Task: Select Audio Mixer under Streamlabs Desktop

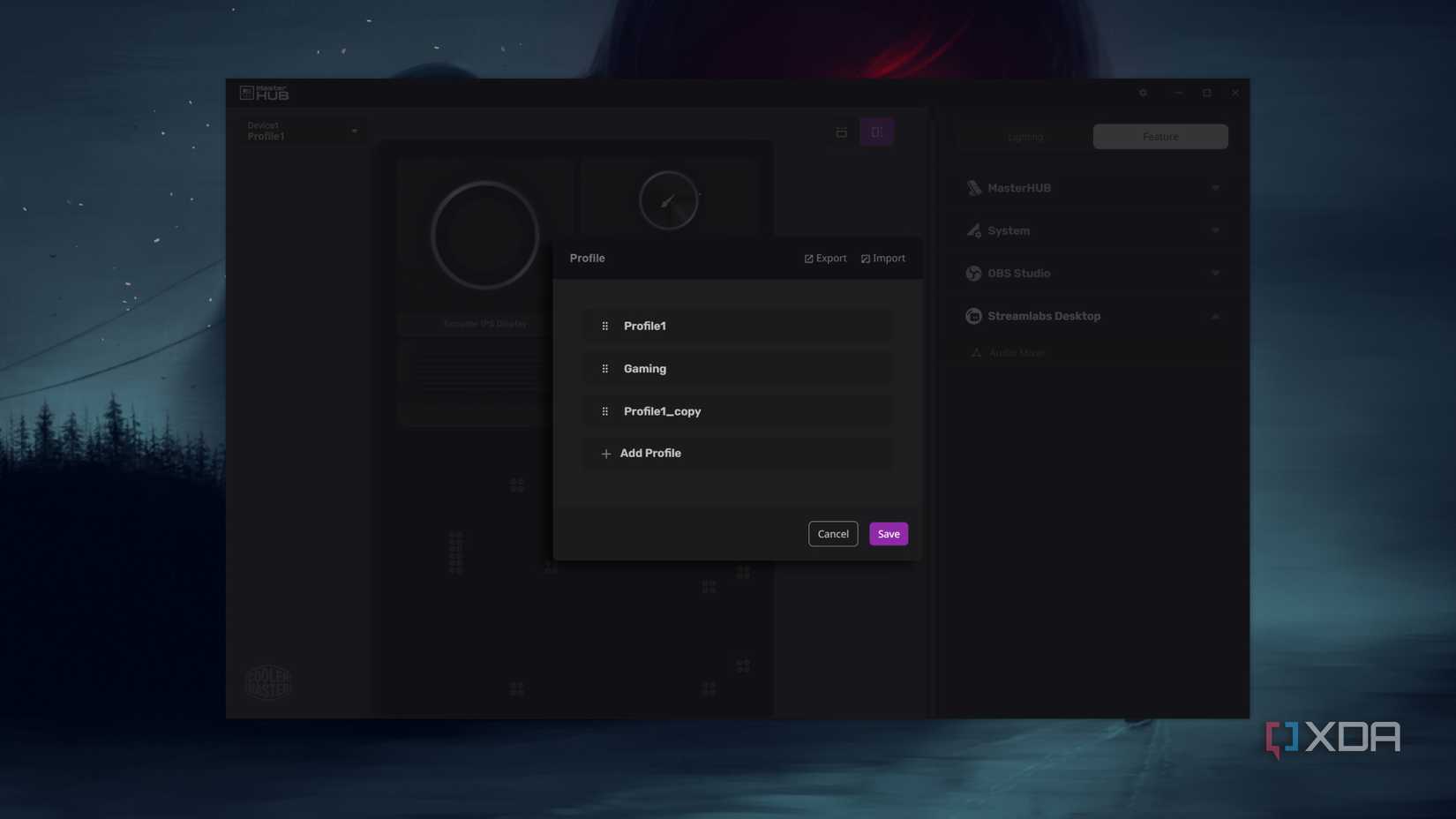Action: (x=1017, y=352)
